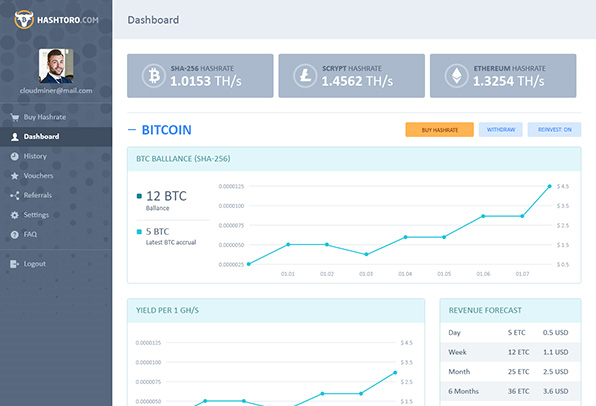This screenshot has width=596, height=406.
Task: Click the HASHTORO.COM brand name
Action: [x=68, y=20]
